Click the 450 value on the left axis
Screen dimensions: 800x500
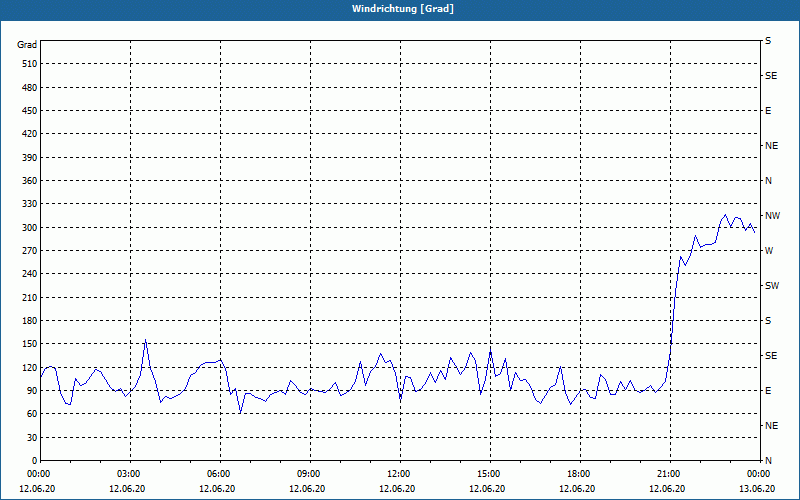click(29, 111)
